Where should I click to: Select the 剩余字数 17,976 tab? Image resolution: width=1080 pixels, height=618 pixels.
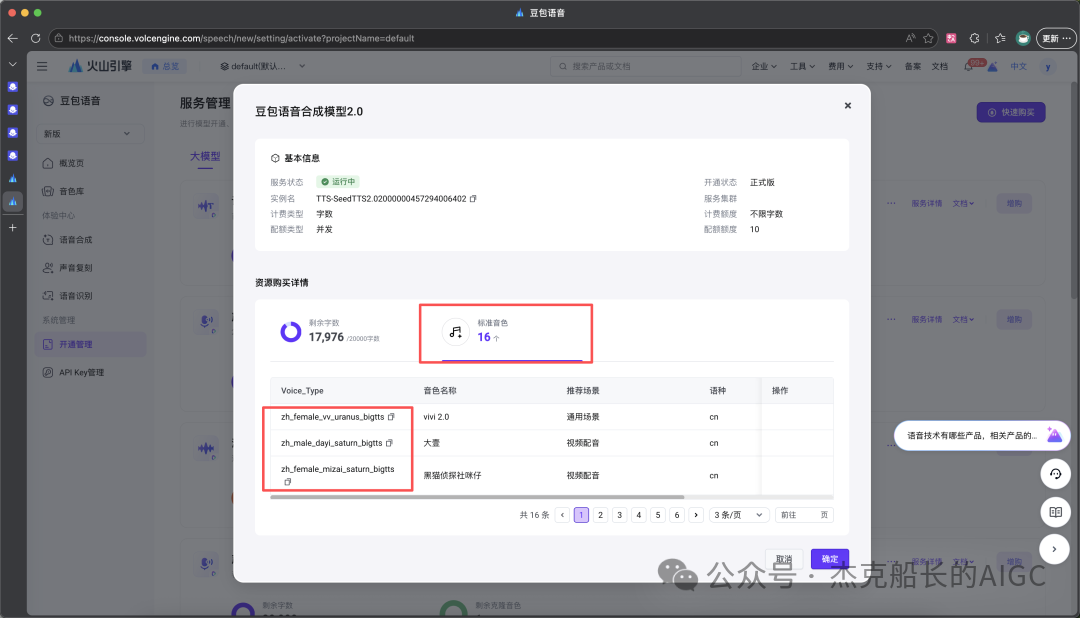point(330,332)
